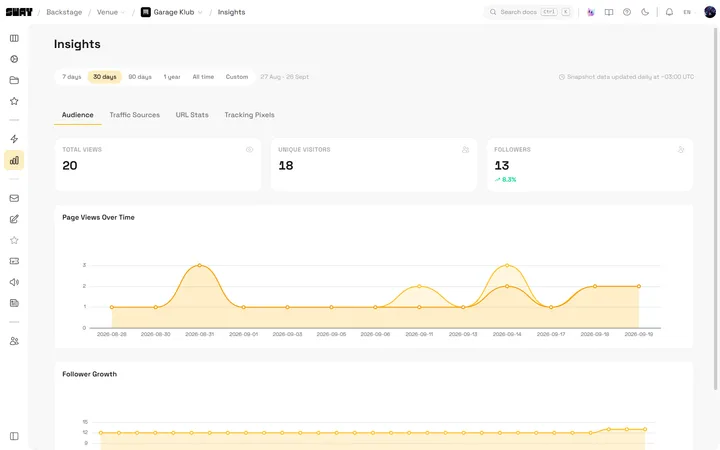720x450 pixels.
Task: Select the All time range
Action: point(203,77)
